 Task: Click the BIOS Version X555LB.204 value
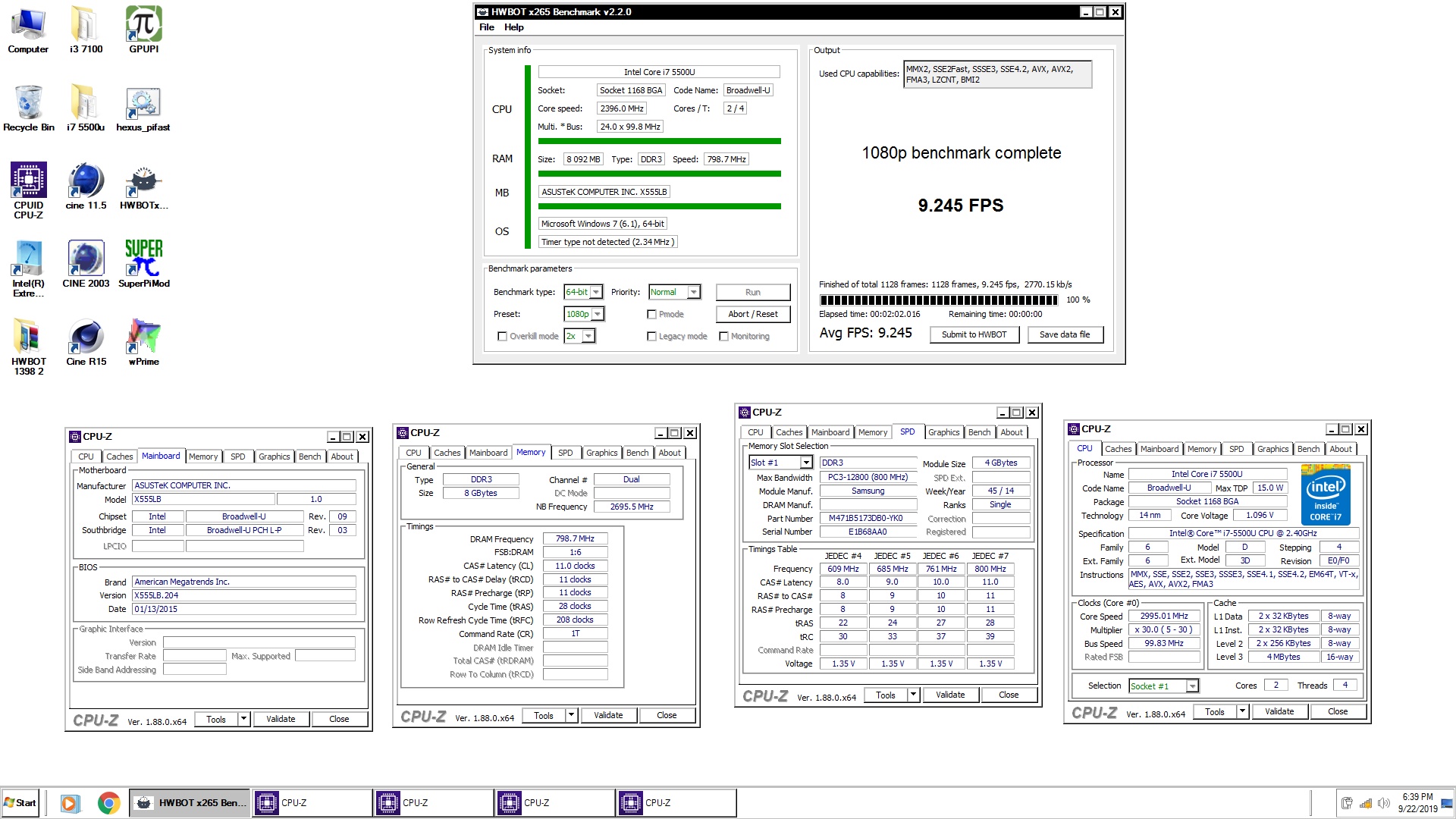click(x=244, y=595)
